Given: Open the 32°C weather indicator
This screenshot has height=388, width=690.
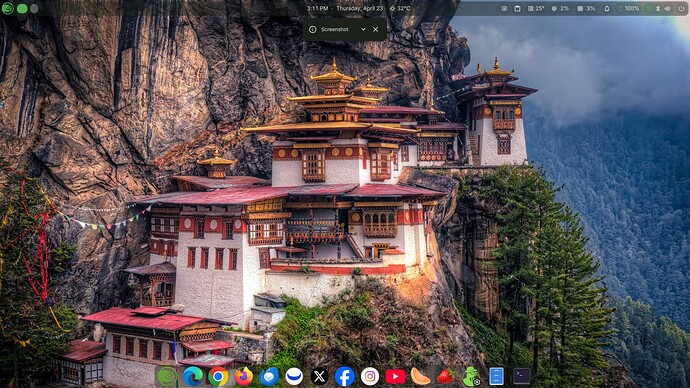Looking at the screenshot, I should click(400, 8).
